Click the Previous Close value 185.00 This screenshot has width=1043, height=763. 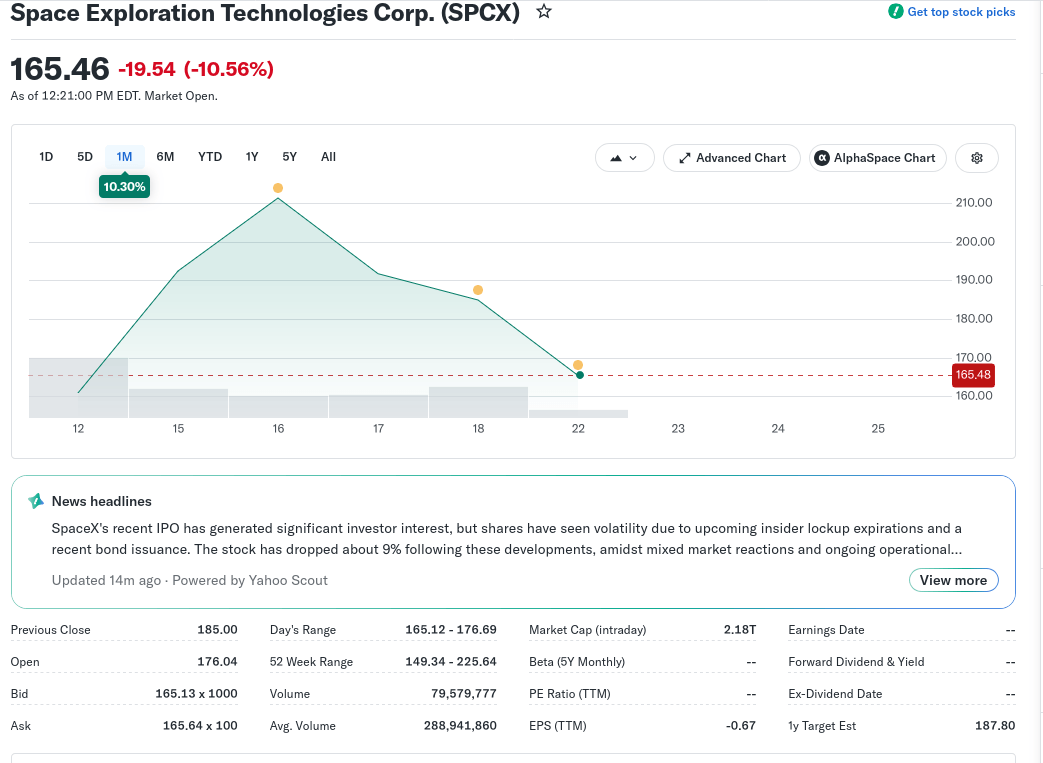pos(217,630)
